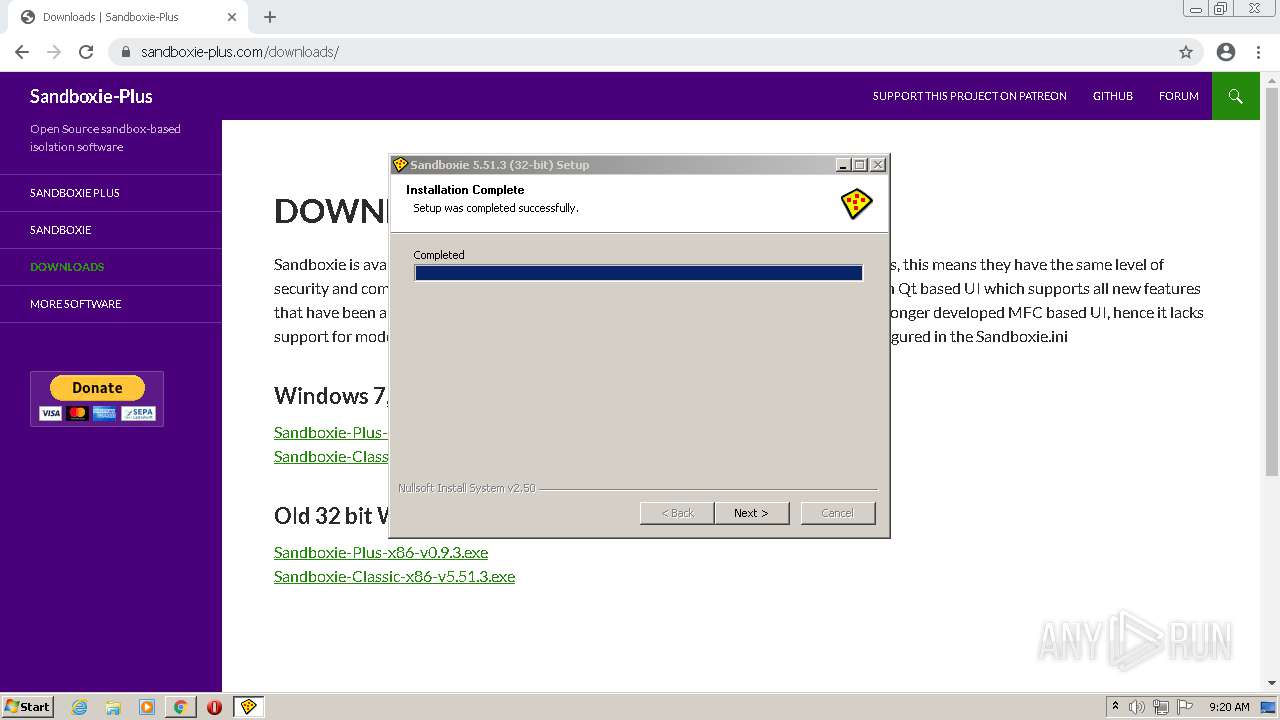Click Next in the Sandboxie setup
The image size is (1280, 720).
(752, 513)
